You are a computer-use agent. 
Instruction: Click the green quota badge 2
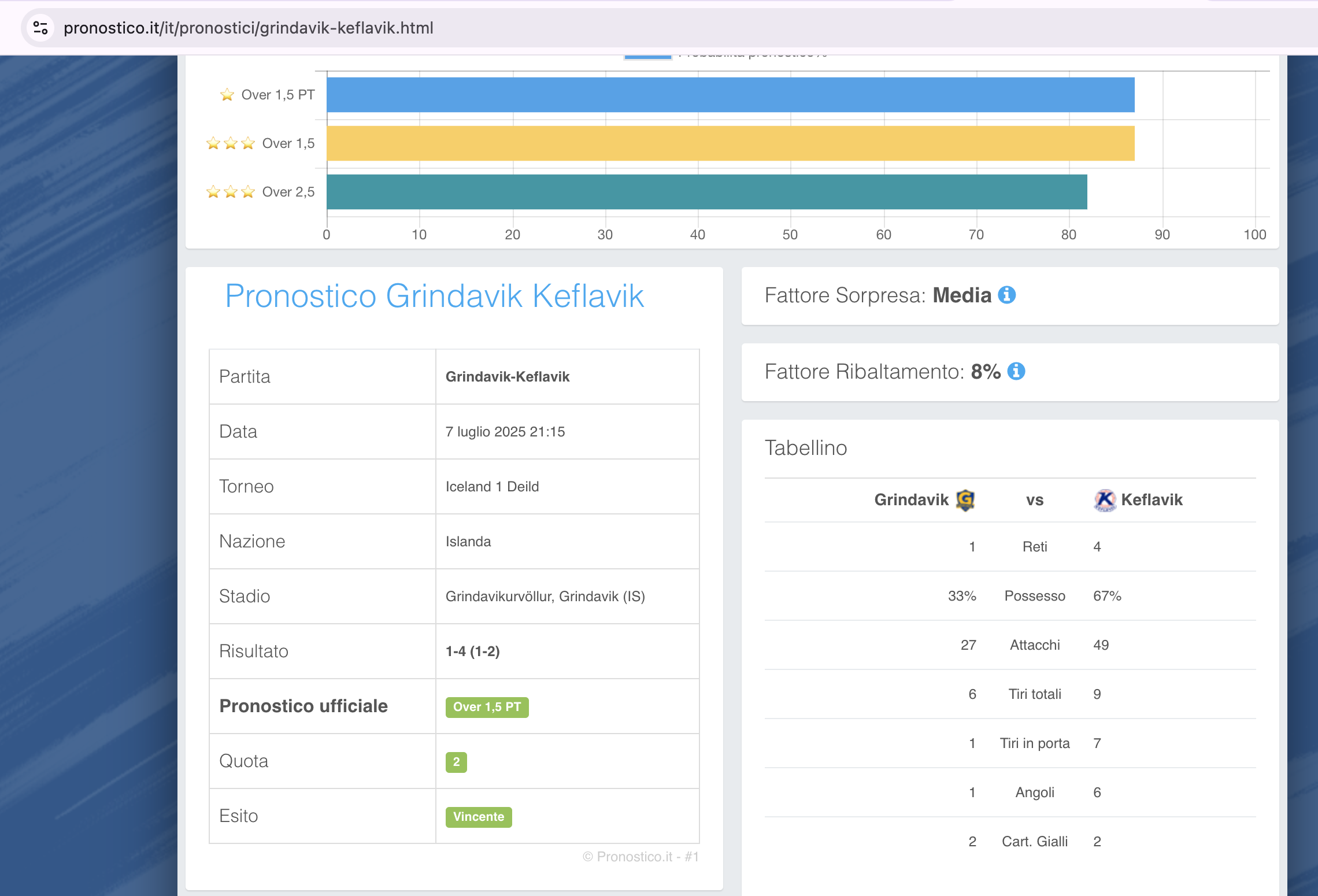point(456,762)
